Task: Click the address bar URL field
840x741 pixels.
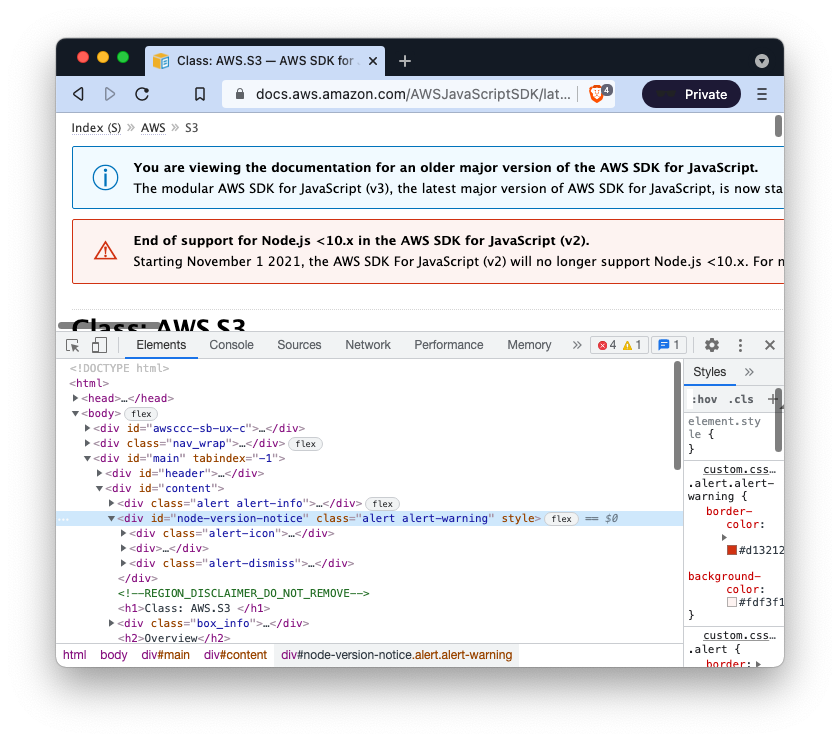Action: pyautogui.click(x=412, y=94)
